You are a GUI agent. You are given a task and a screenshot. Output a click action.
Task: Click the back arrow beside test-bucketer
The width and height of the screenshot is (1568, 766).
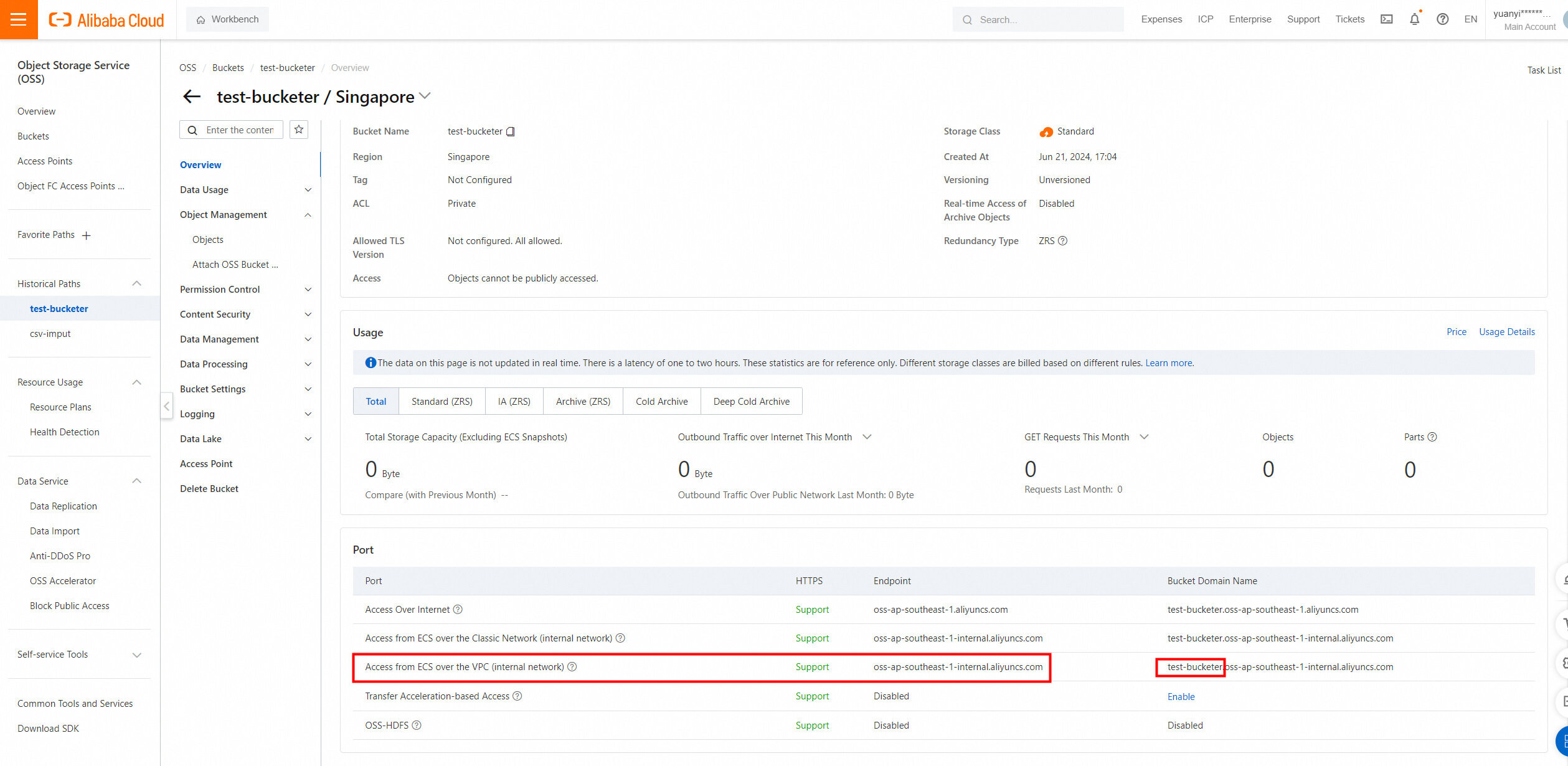click(192, 97)
